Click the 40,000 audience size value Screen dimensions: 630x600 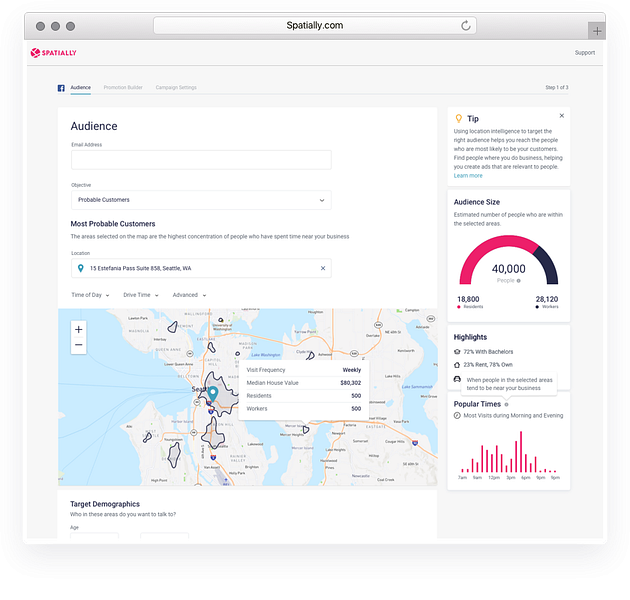509,268
